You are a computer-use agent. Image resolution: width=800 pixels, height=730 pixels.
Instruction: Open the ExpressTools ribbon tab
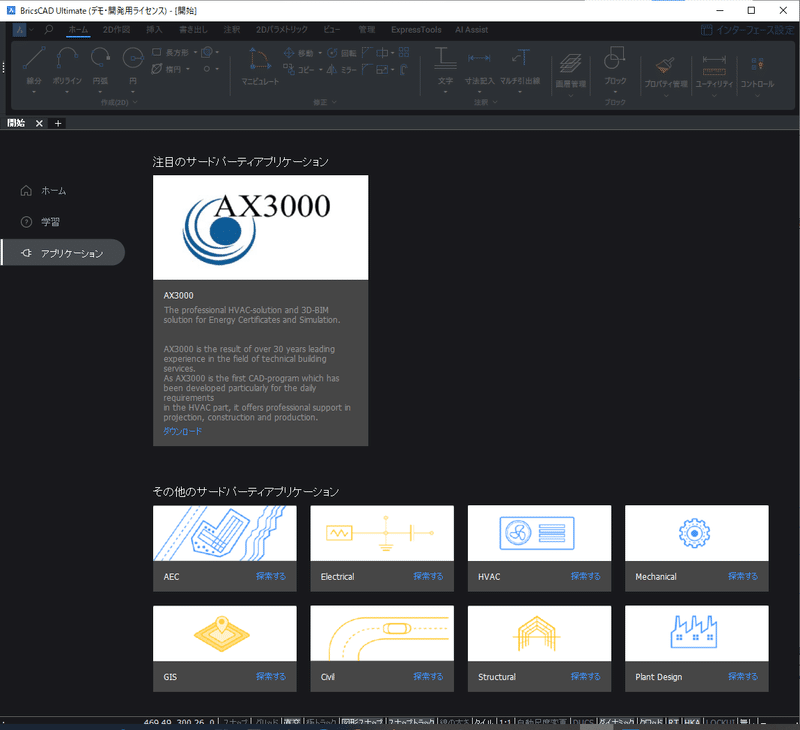point(416,30)
